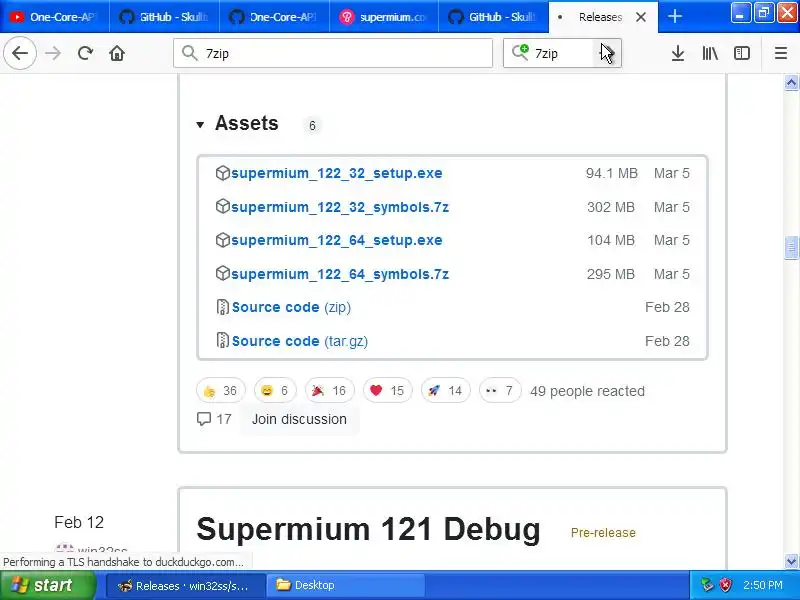Download supermium_122_64_setup.exe
Screen dimensions: 800x600
(x=336, y=240)
